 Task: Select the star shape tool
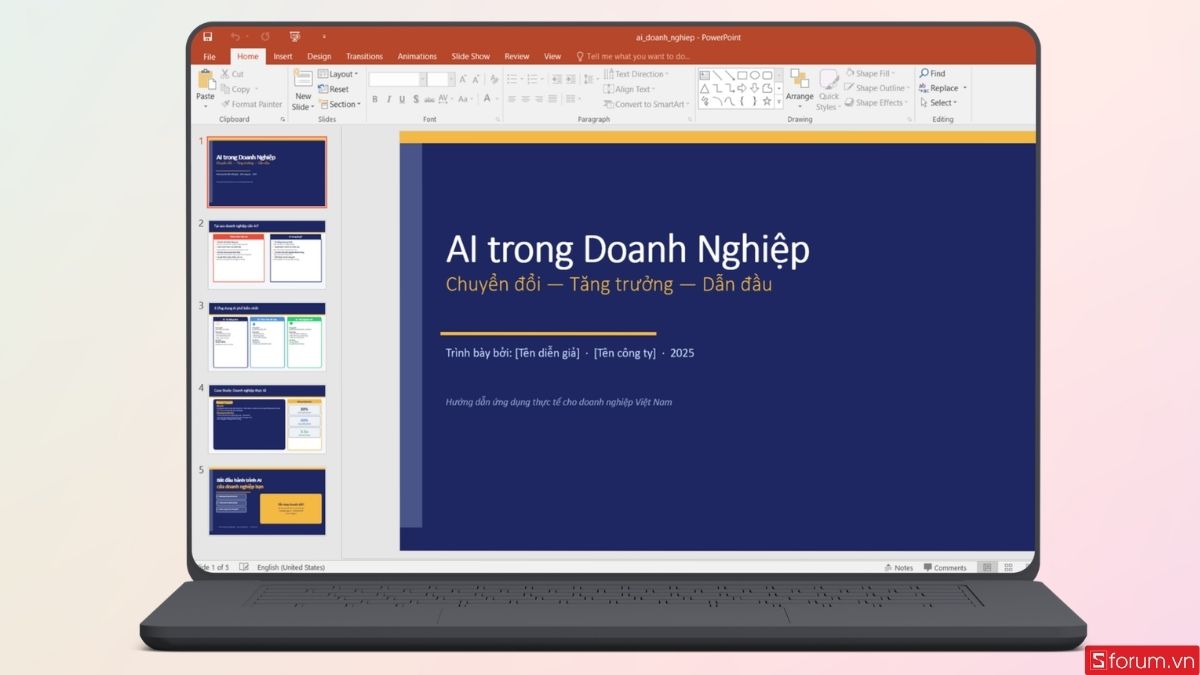click(x=766, y=101)
